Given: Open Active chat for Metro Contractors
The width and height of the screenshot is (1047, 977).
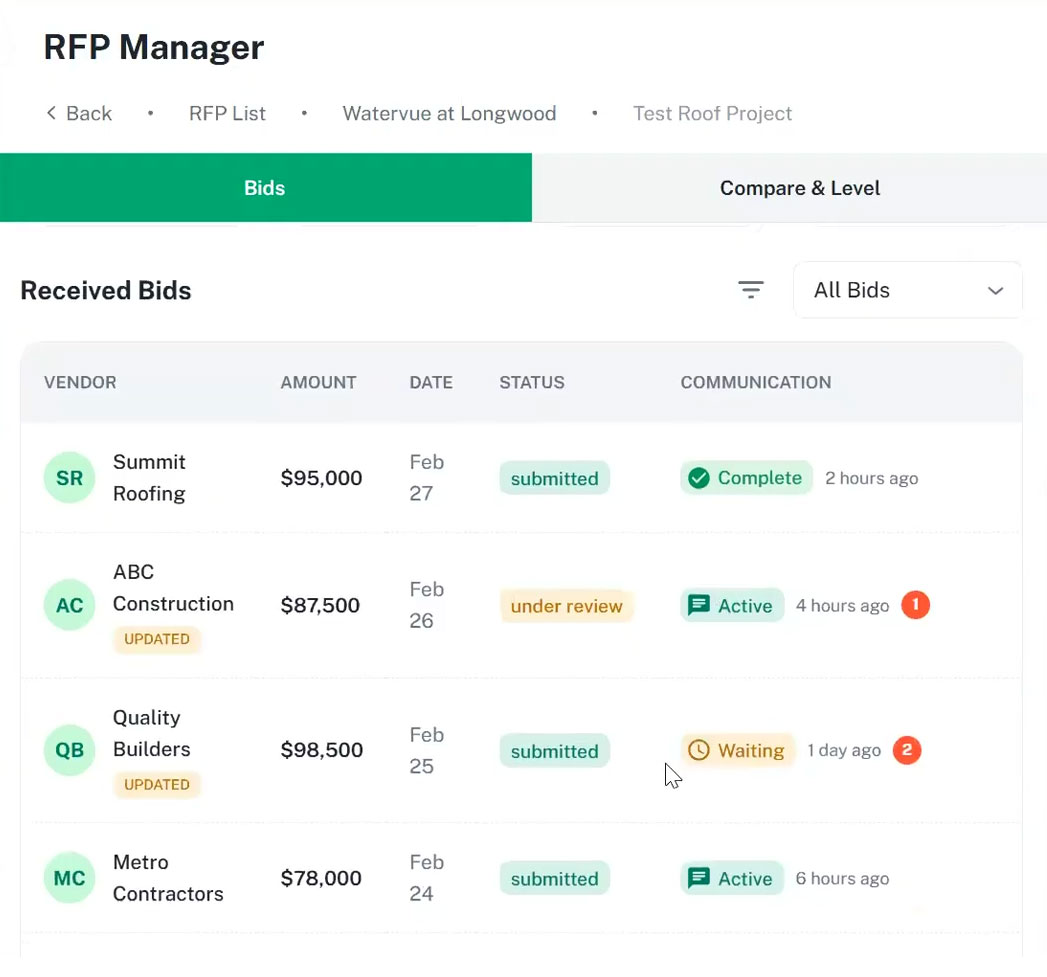Looking at the screenshot, I should pos(732,878).
